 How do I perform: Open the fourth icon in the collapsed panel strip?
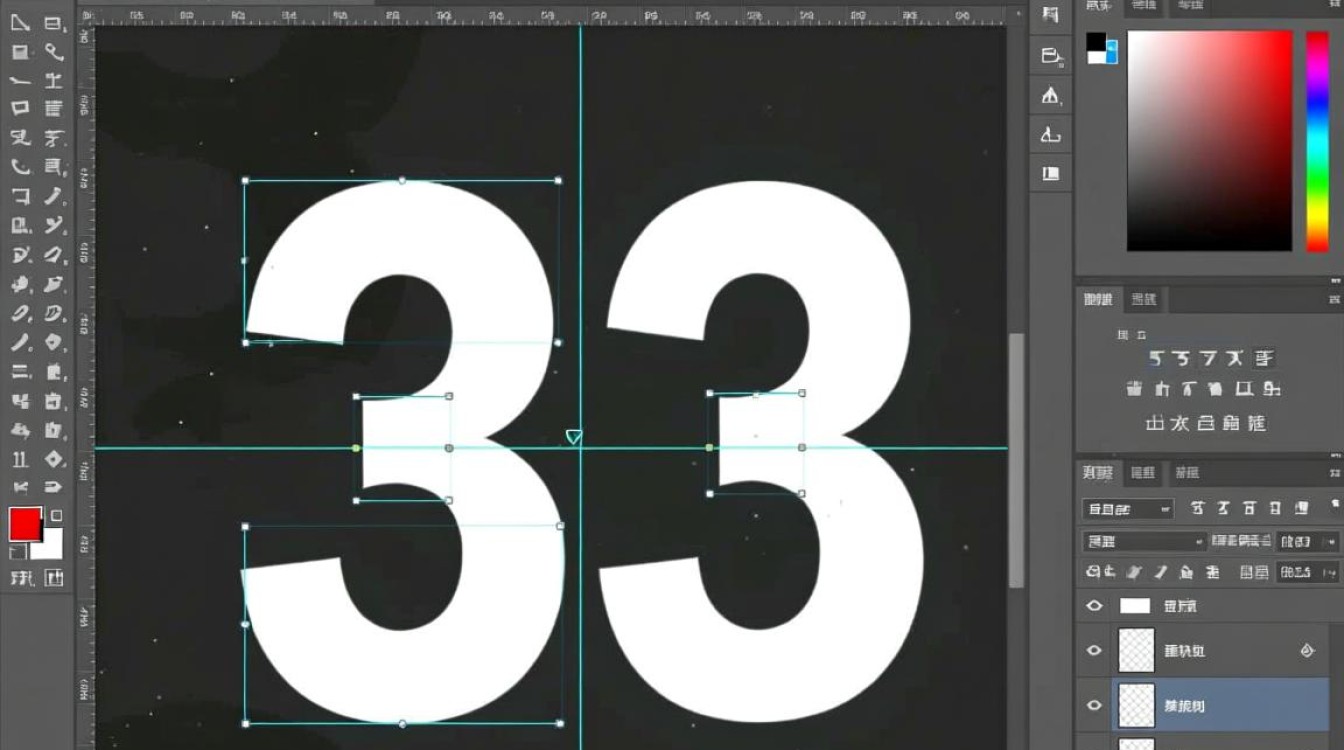[x=1050, y=134]
